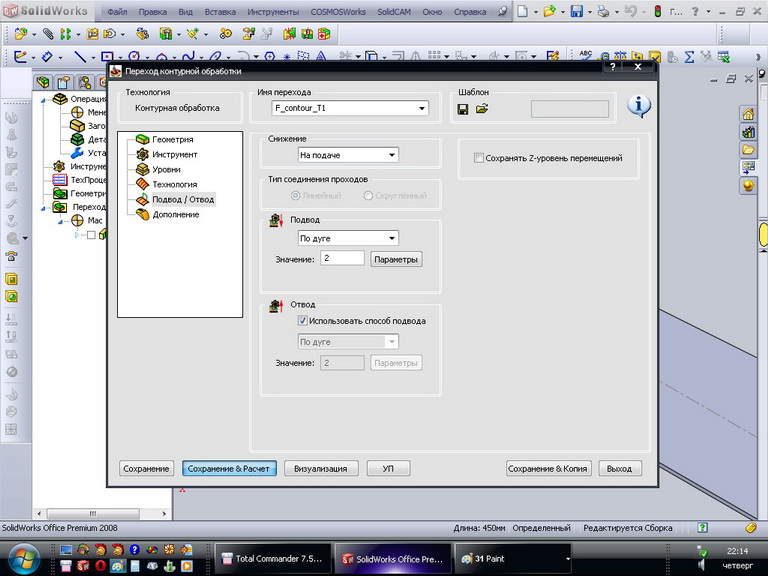Click Сохранение & Расчет button
The height and width of the screenshot is (576, 768).
pos(229,469)
